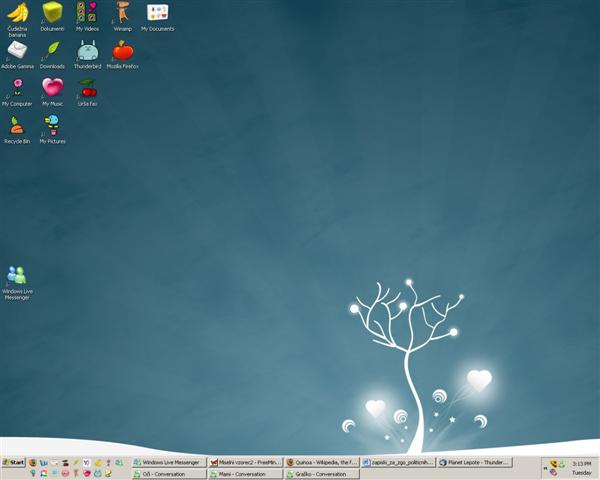
Task: Click the cherries icon in Quick Launch
Action: (65, 463)
